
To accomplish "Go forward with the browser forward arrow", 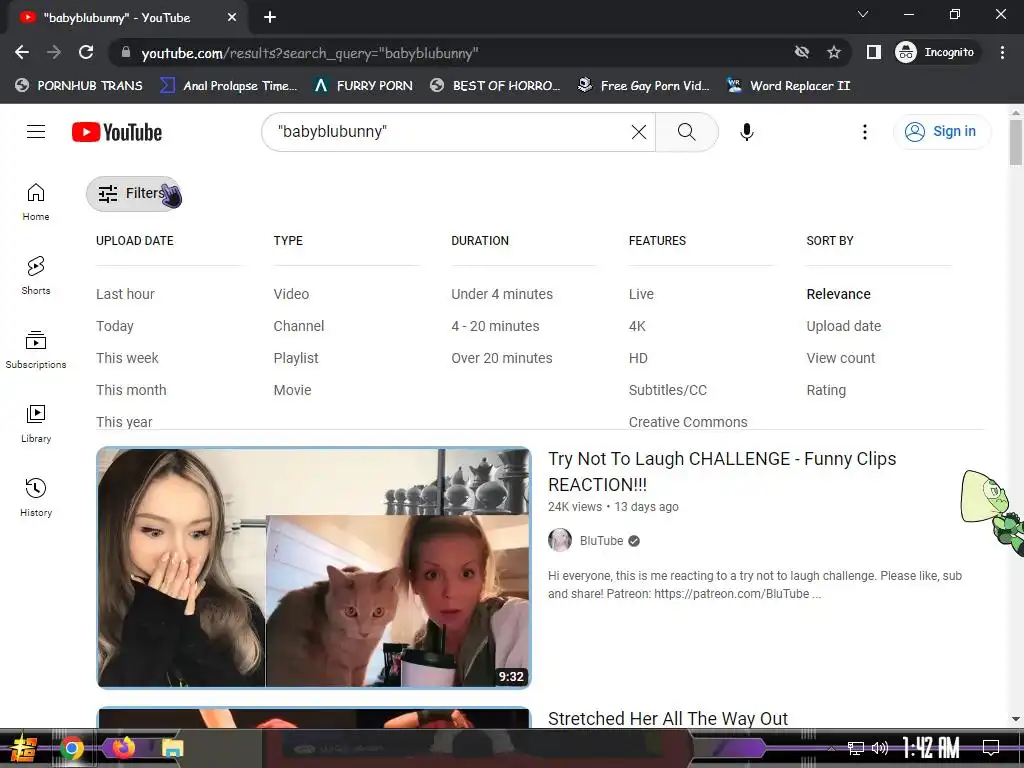I will [54, 52].
